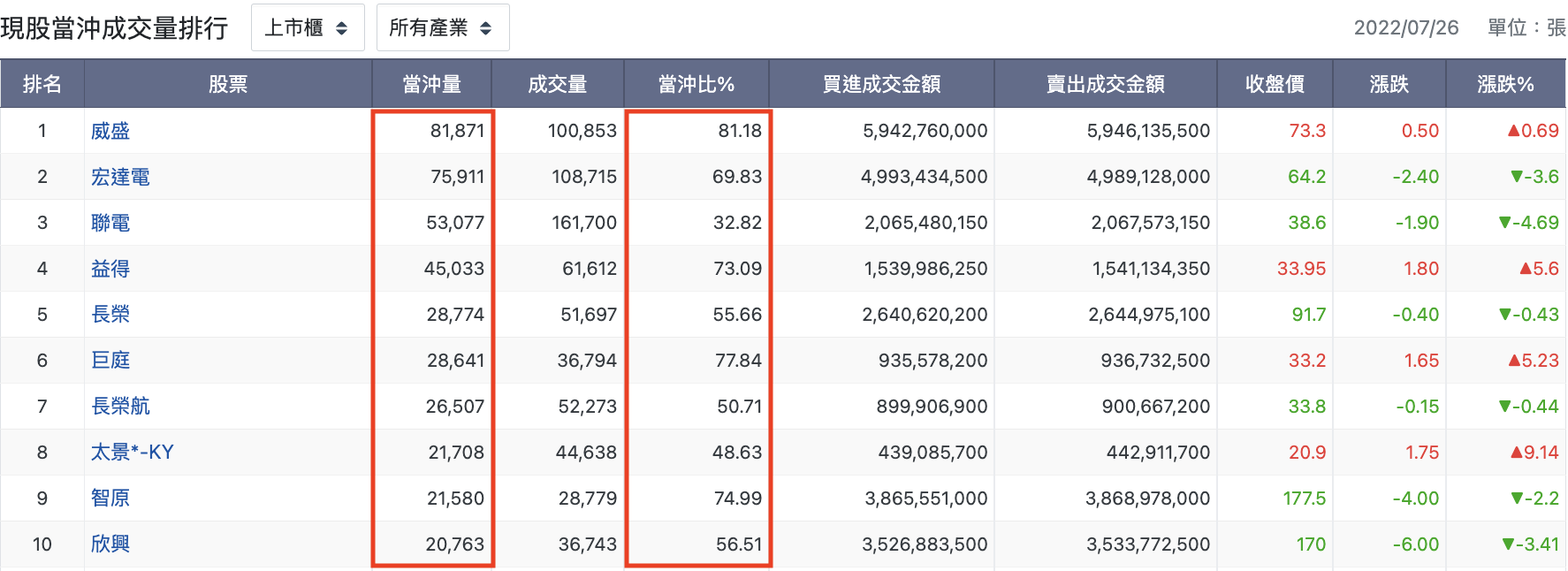Sort by 漲跌% column header
The height and width of the screenshot is (571, 1568).
[x=1506, y=84]
